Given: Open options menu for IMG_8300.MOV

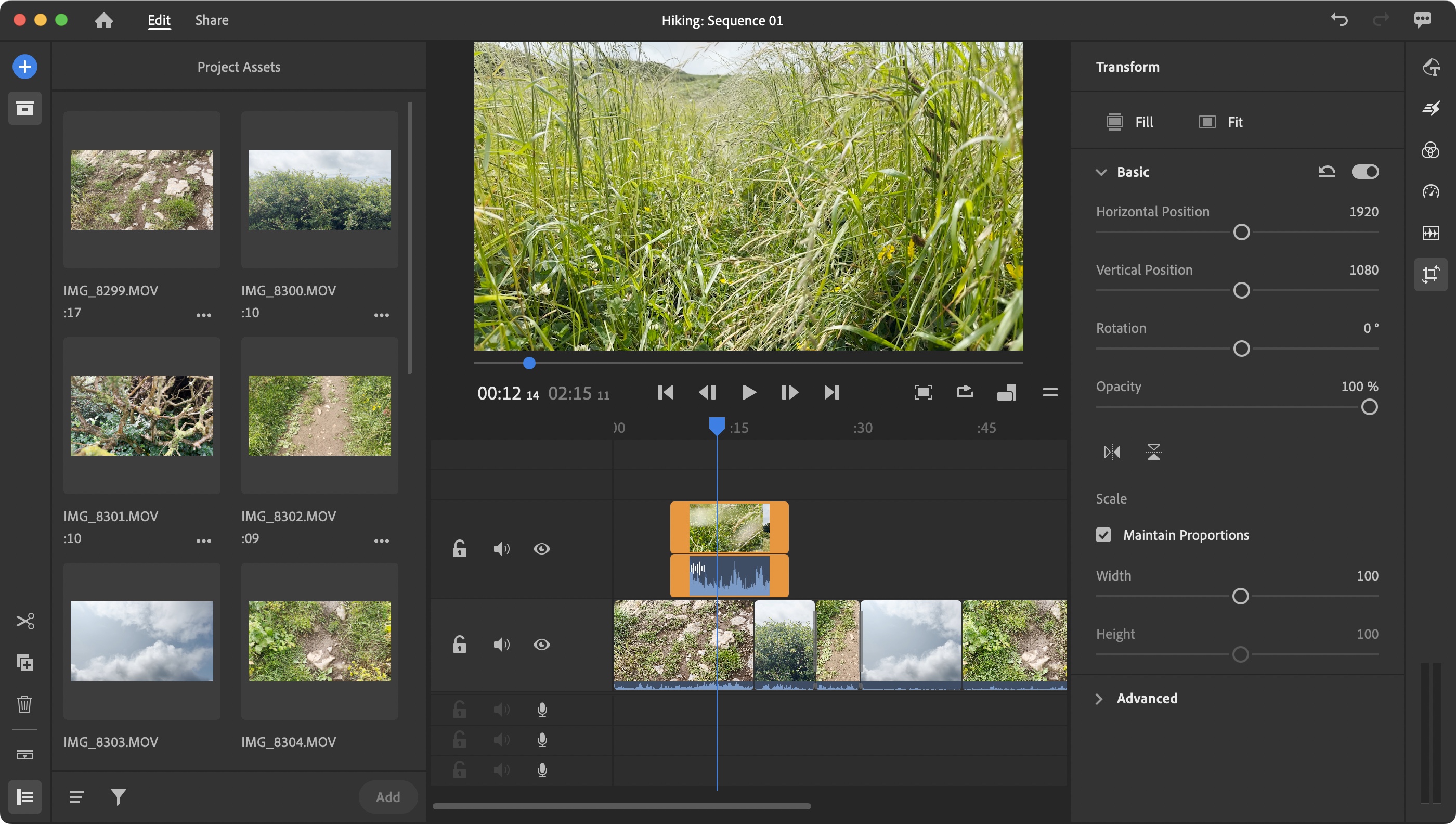Looking at the screenshot, I should 382,315.
